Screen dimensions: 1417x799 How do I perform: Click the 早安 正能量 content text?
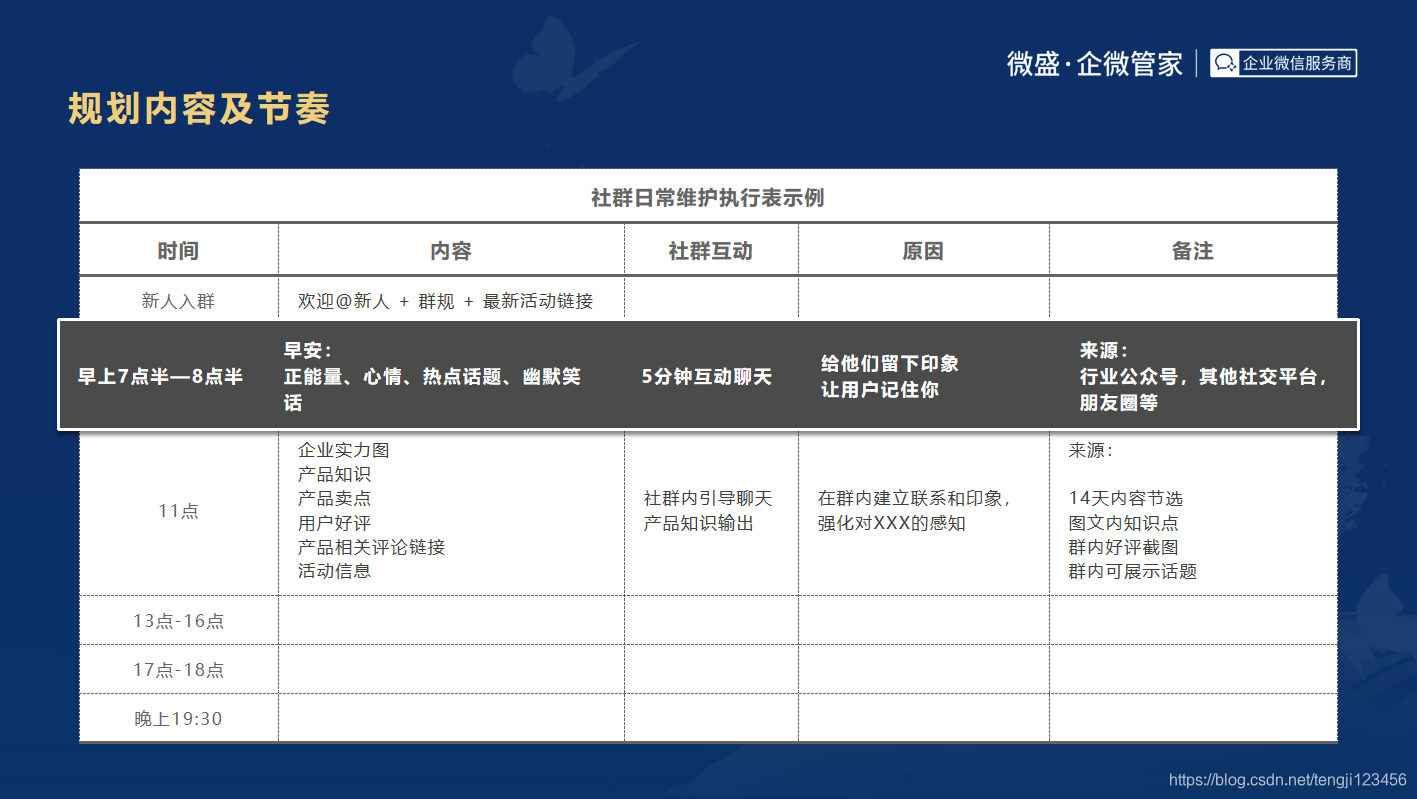point(432,377)
